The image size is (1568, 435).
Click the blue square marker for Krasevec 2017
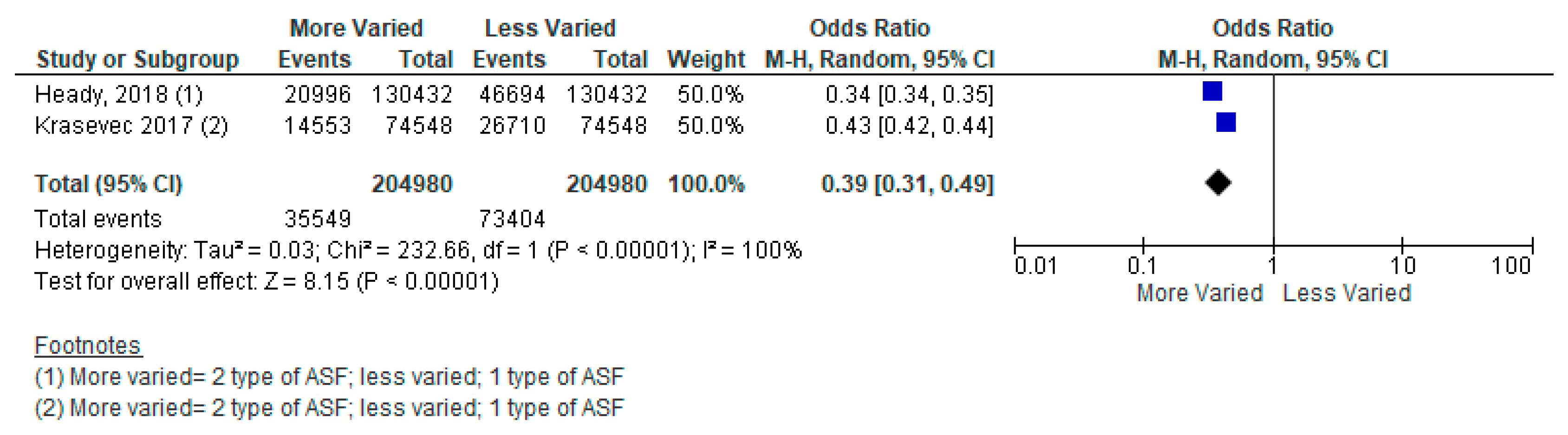[x=1226, y=122]
